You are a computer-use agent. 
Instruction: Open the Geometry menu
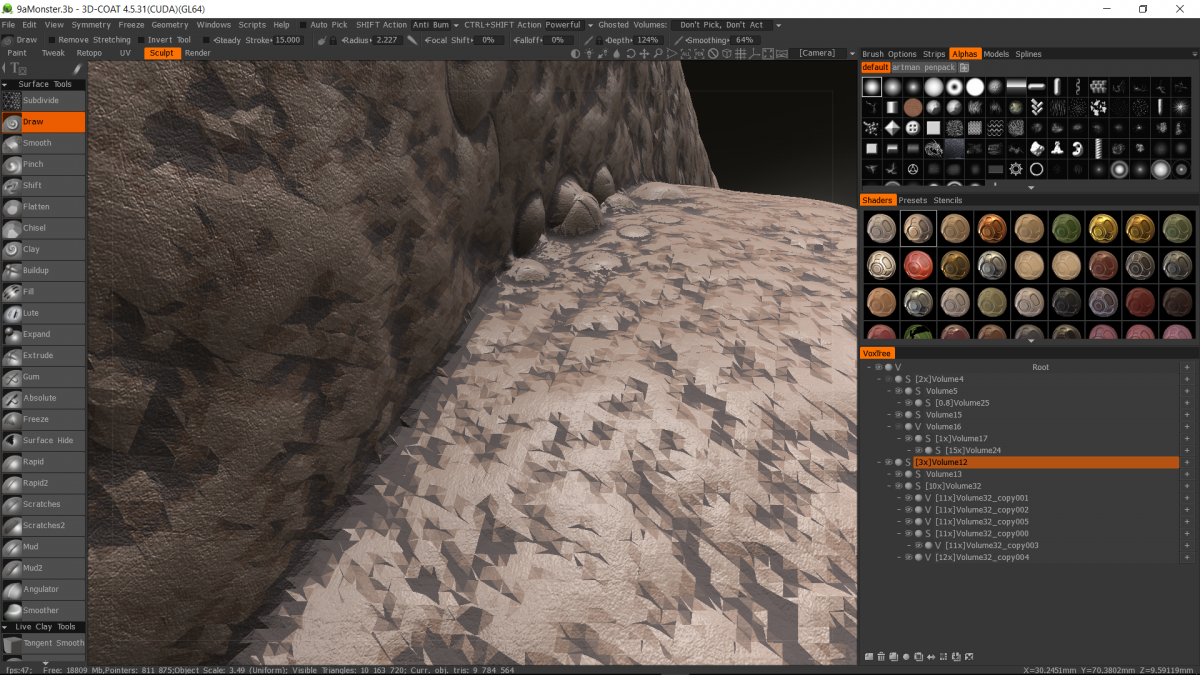tap(170, 25)
